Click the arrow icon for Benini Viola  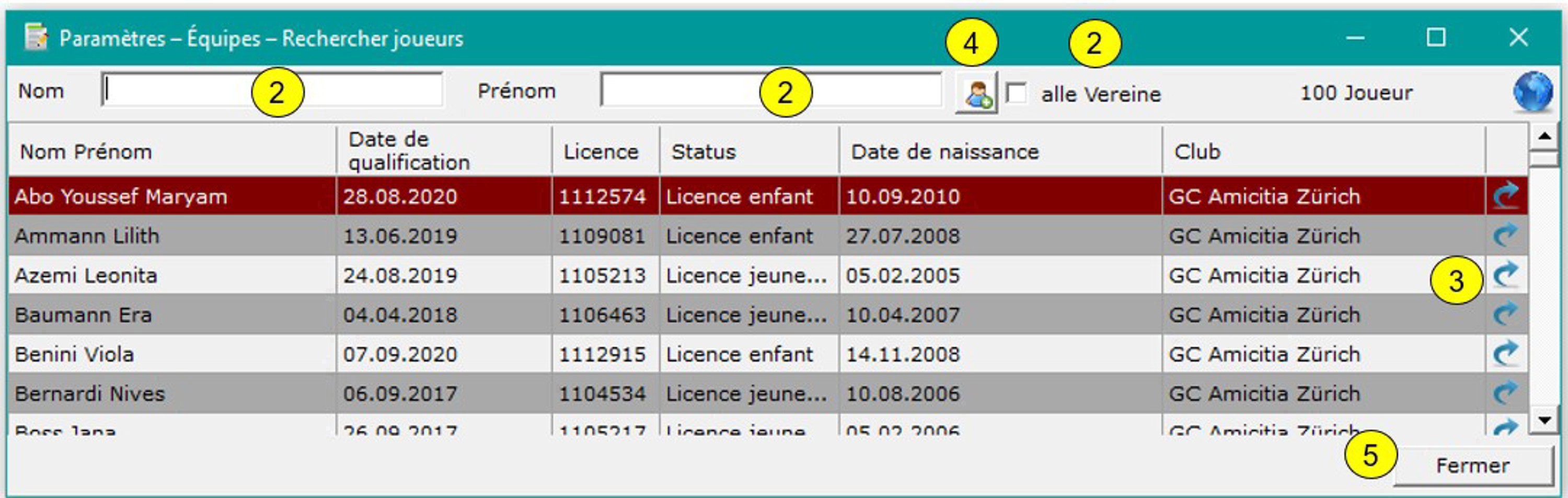click(x=1506, y=354)
